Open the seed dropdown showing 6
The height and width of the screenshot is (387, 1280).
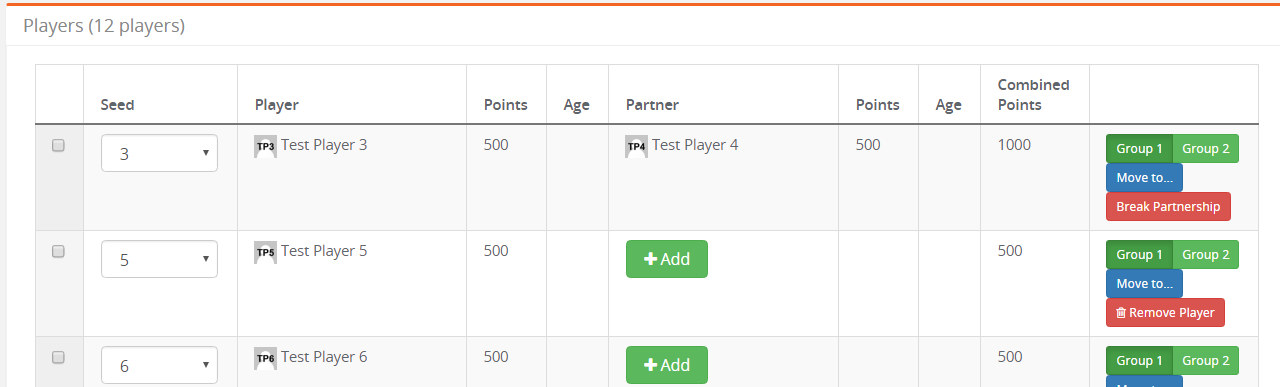click(159, 365)
